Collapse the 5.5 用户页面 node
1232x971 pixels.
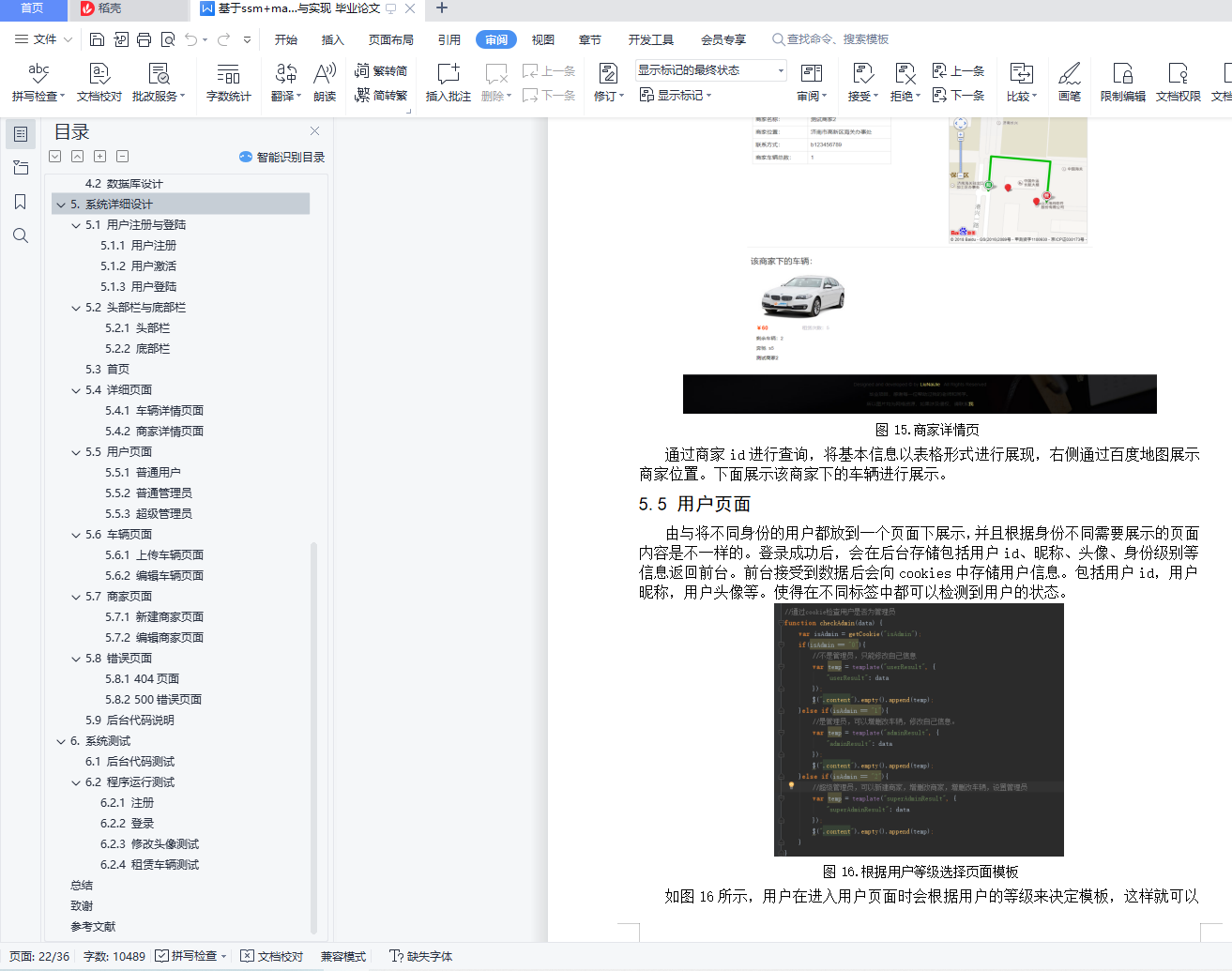pyautogui.click(x=76, y=452)
